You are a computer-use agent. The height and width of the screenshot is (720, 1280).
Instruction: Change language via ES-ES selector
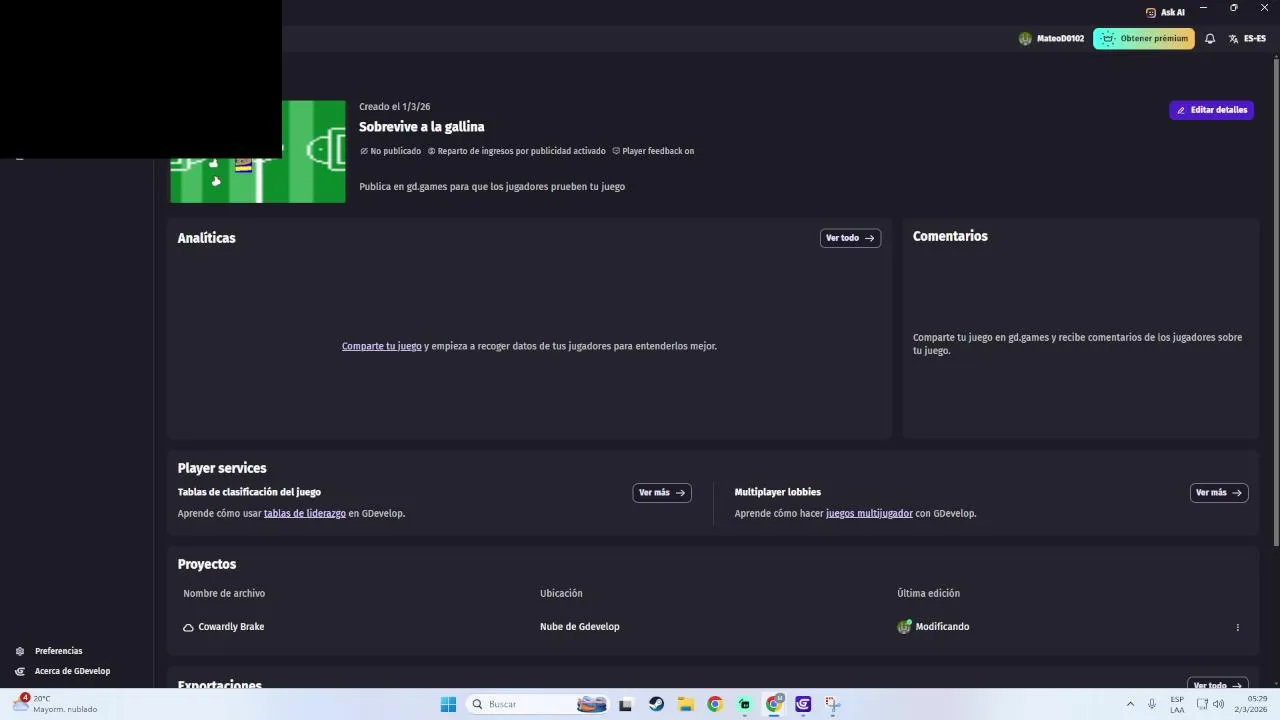1248,39
